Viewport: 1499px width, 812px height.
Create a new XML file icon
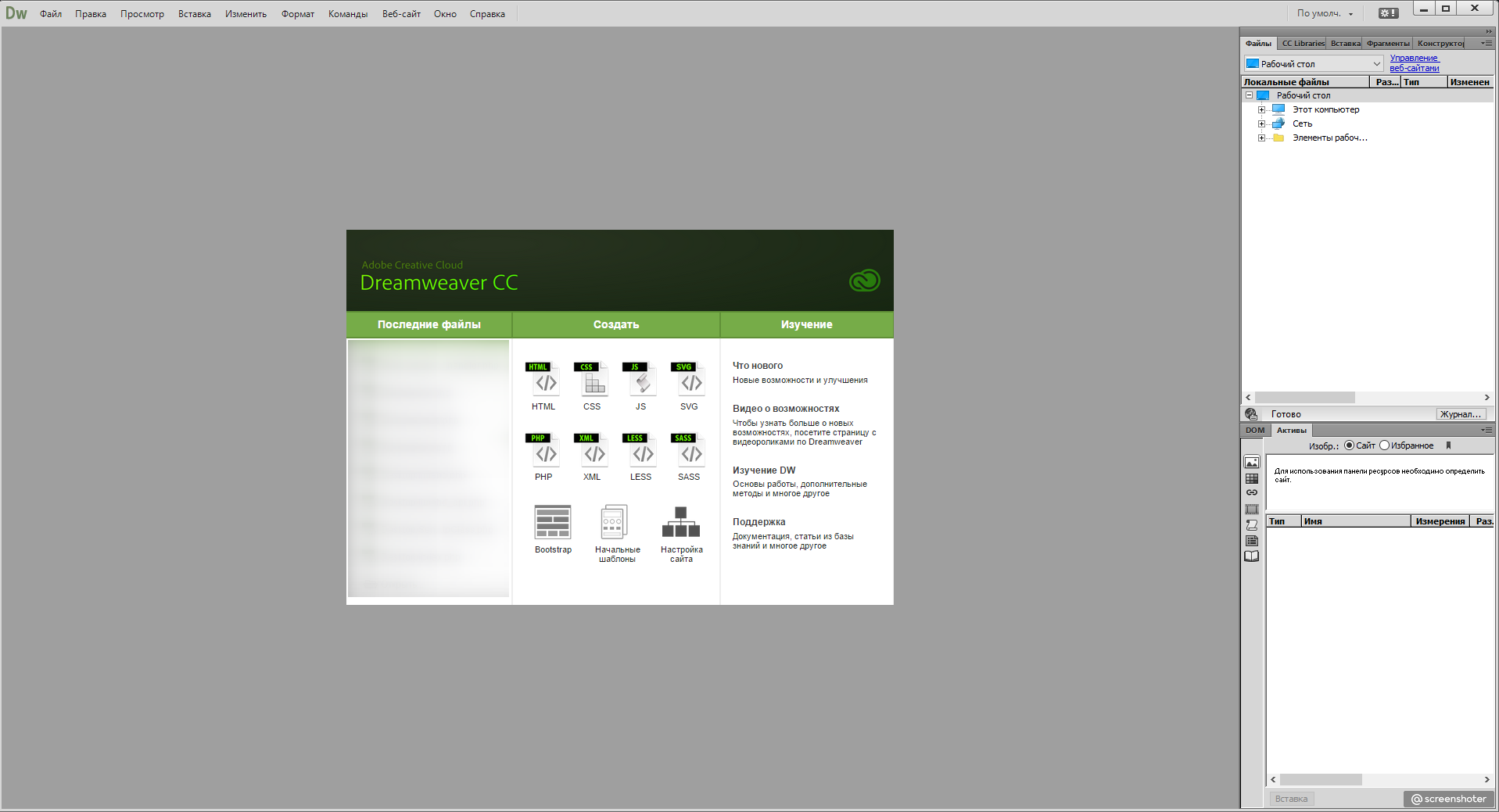592,450
